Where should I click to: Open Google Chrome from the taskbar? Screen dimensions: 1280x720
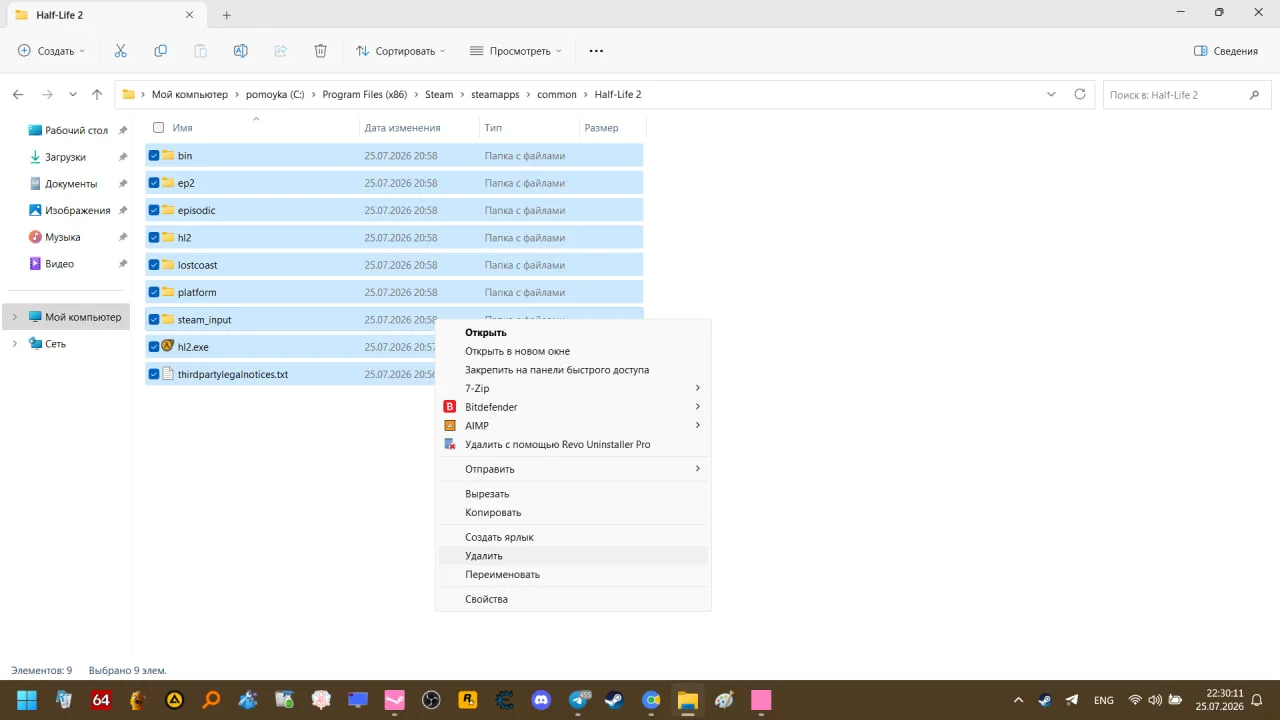(x=651, y=700)
